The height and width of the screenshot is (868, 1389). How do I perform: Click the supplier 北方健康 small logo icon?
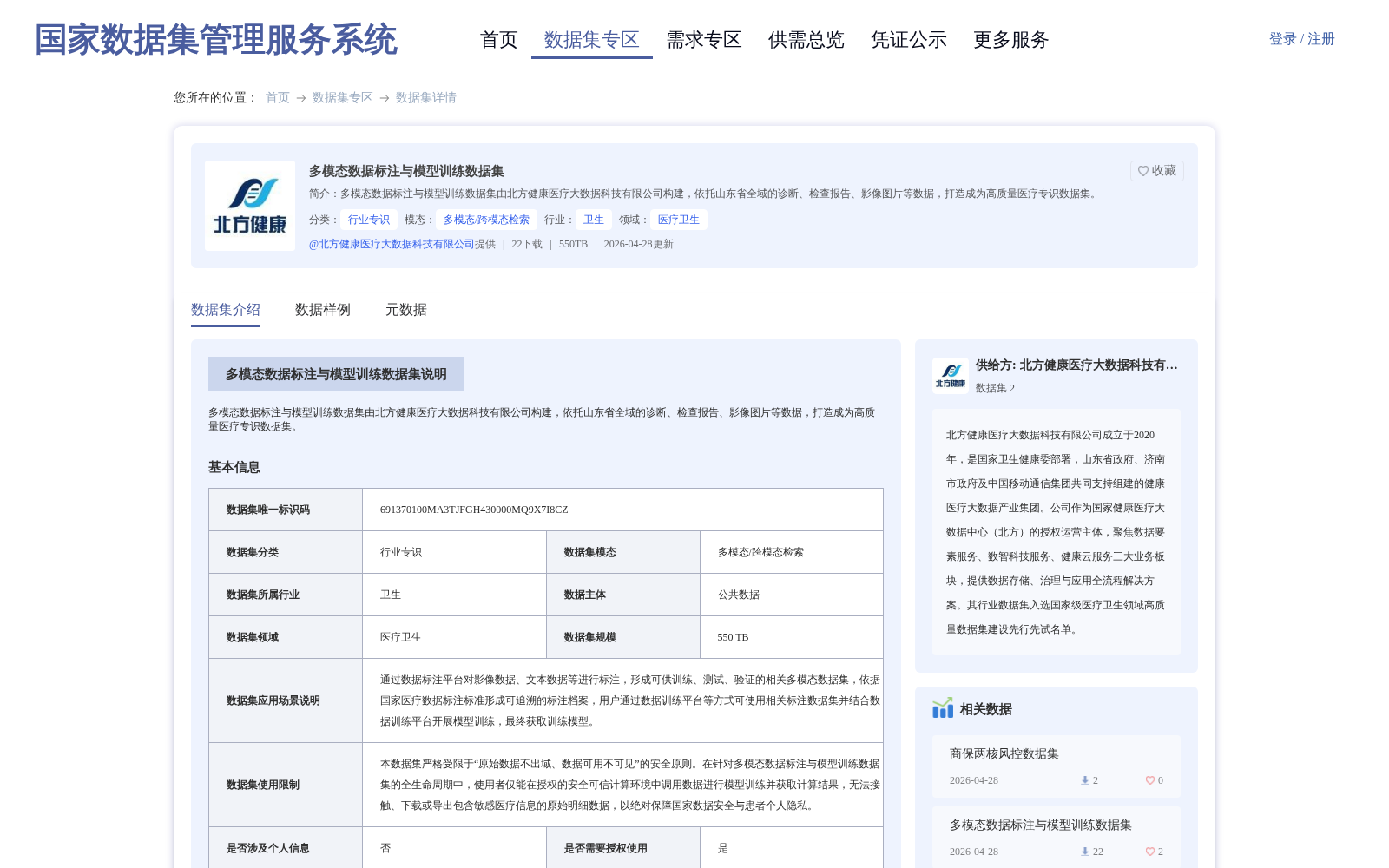(x=951, y=376)
